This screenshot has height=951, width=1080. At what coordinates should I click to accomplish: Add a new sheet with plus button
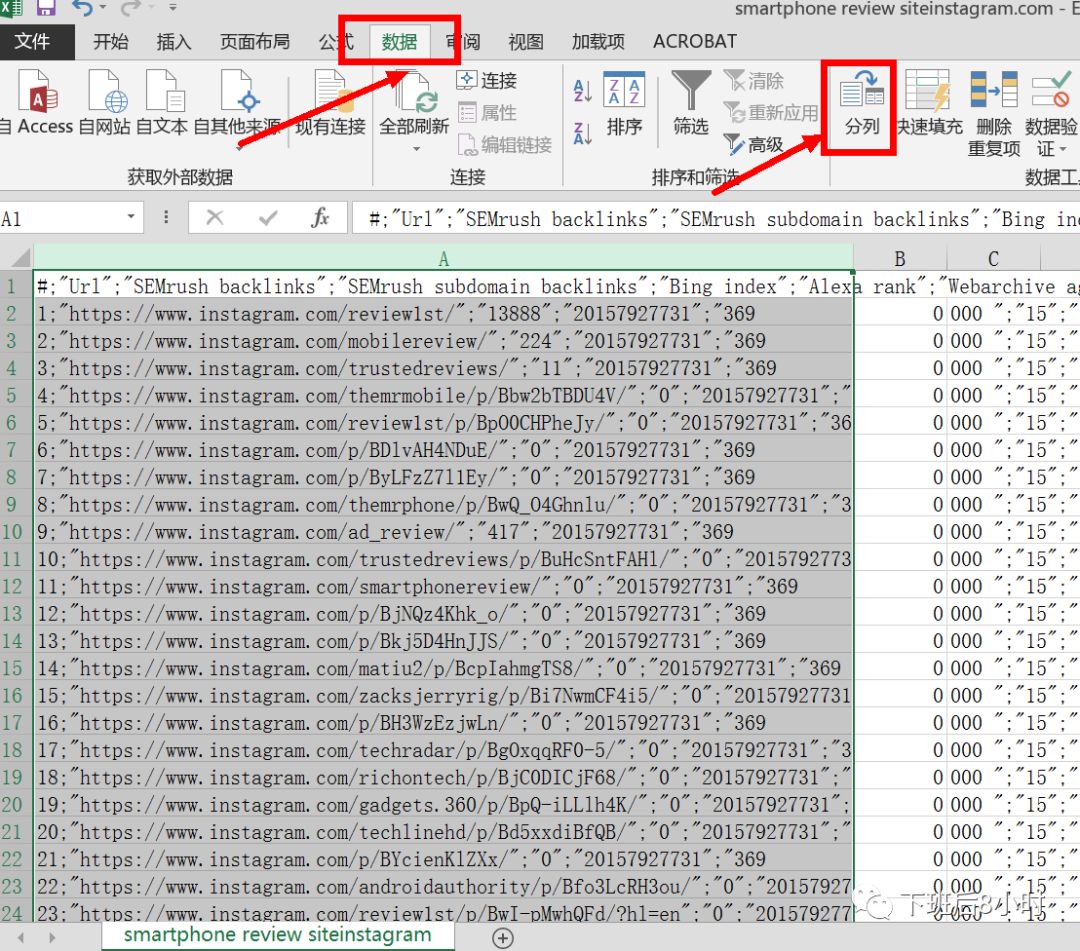pos(503,937)
